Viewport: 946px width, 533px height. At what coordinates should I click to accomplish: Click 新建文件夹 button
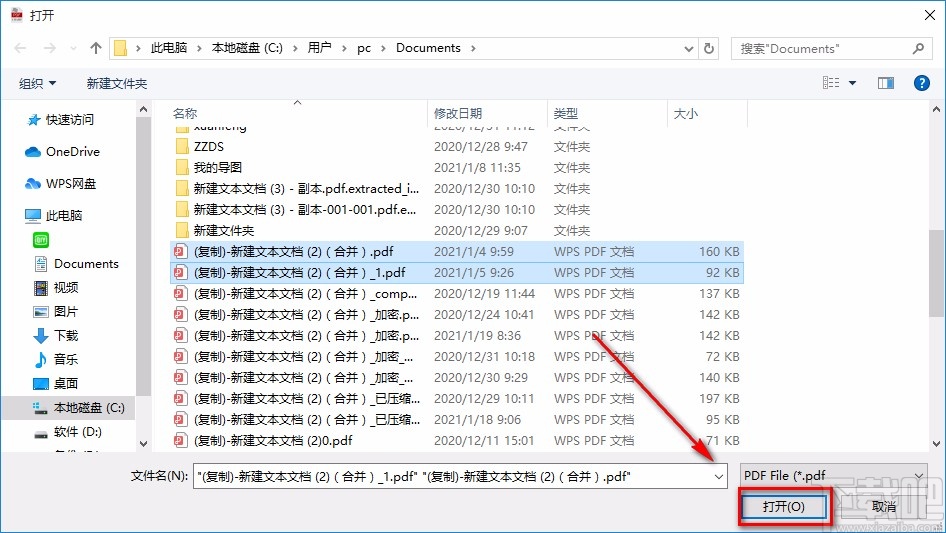point(116,83)
